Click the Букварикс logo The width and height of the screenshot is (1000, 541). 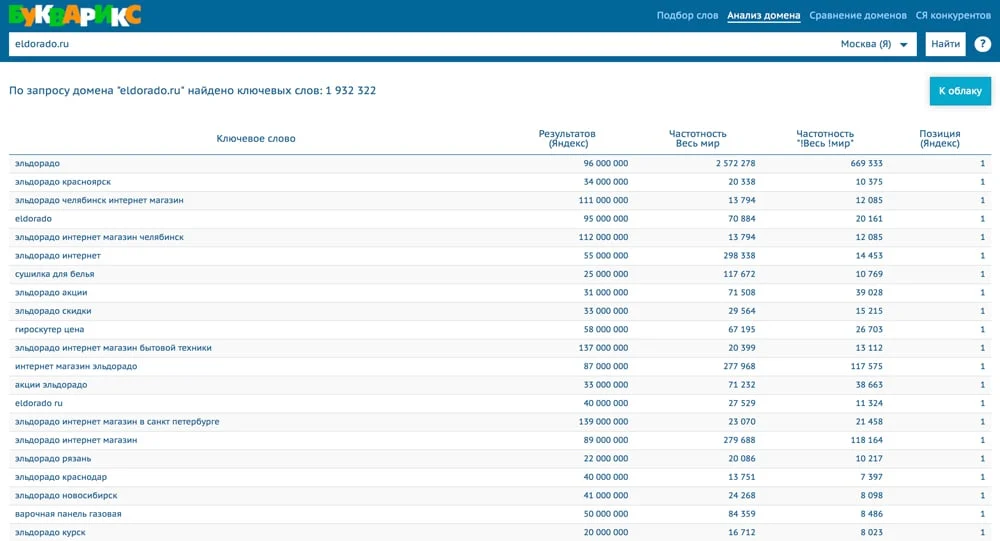[75, 15]
